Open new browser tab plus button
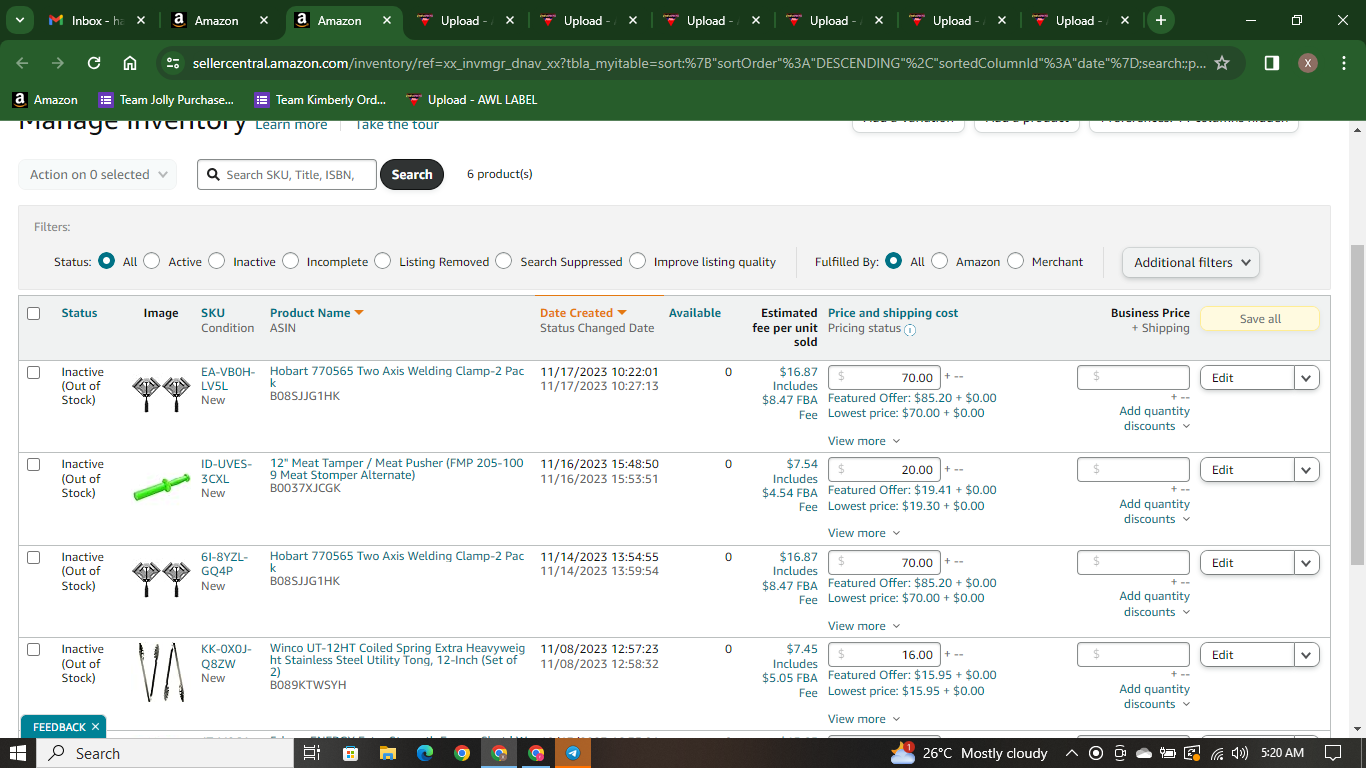1366x768 pixels. coord(1160,20)
